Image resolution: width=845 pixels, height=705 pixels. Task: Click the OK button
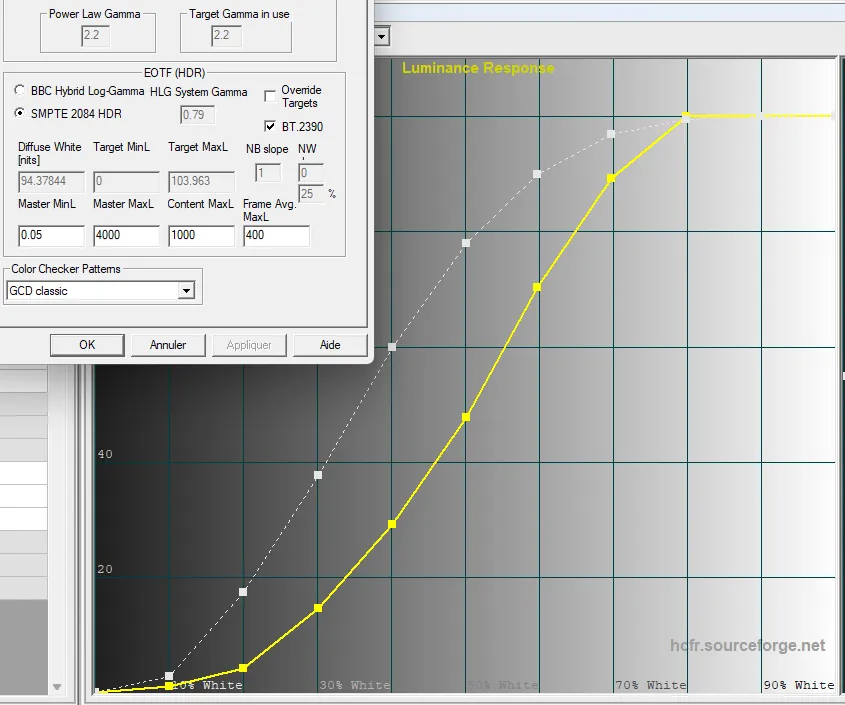point(87,345)
